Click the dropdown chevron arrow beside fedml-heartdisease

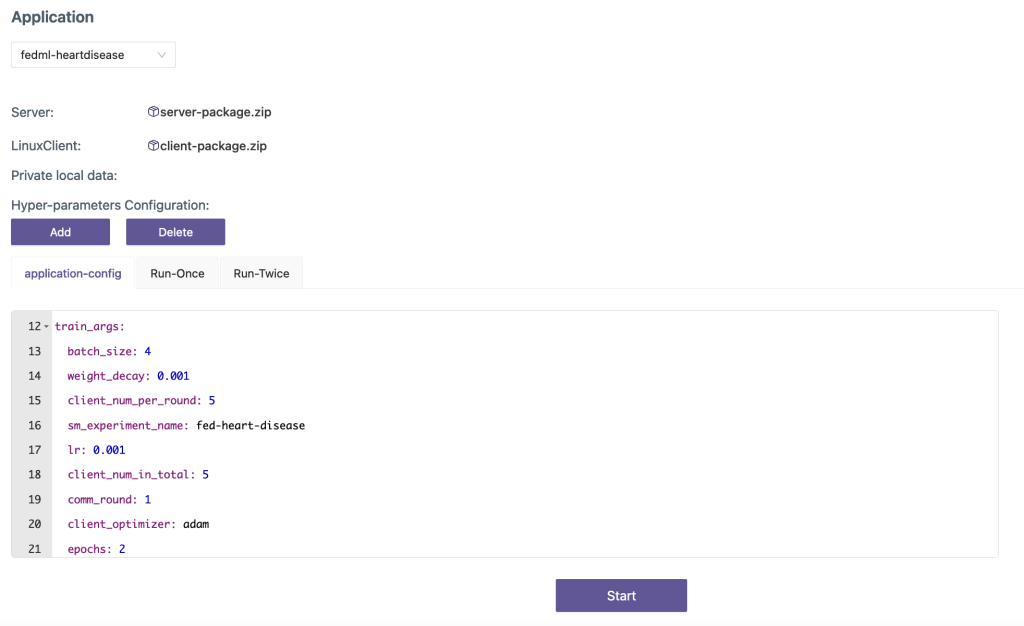(x=161, y=55)
